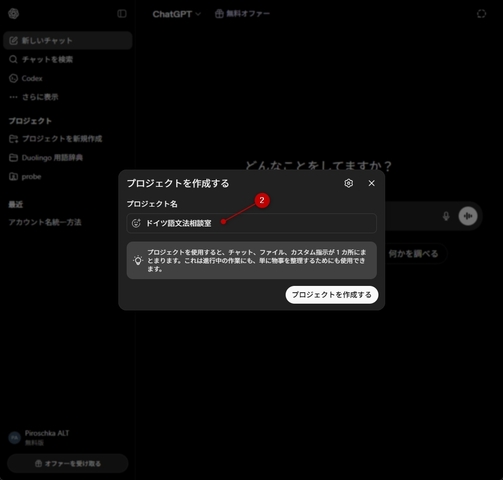Open チャットを検索 search item
Screen dimensions: 503x480
point(68,59)
